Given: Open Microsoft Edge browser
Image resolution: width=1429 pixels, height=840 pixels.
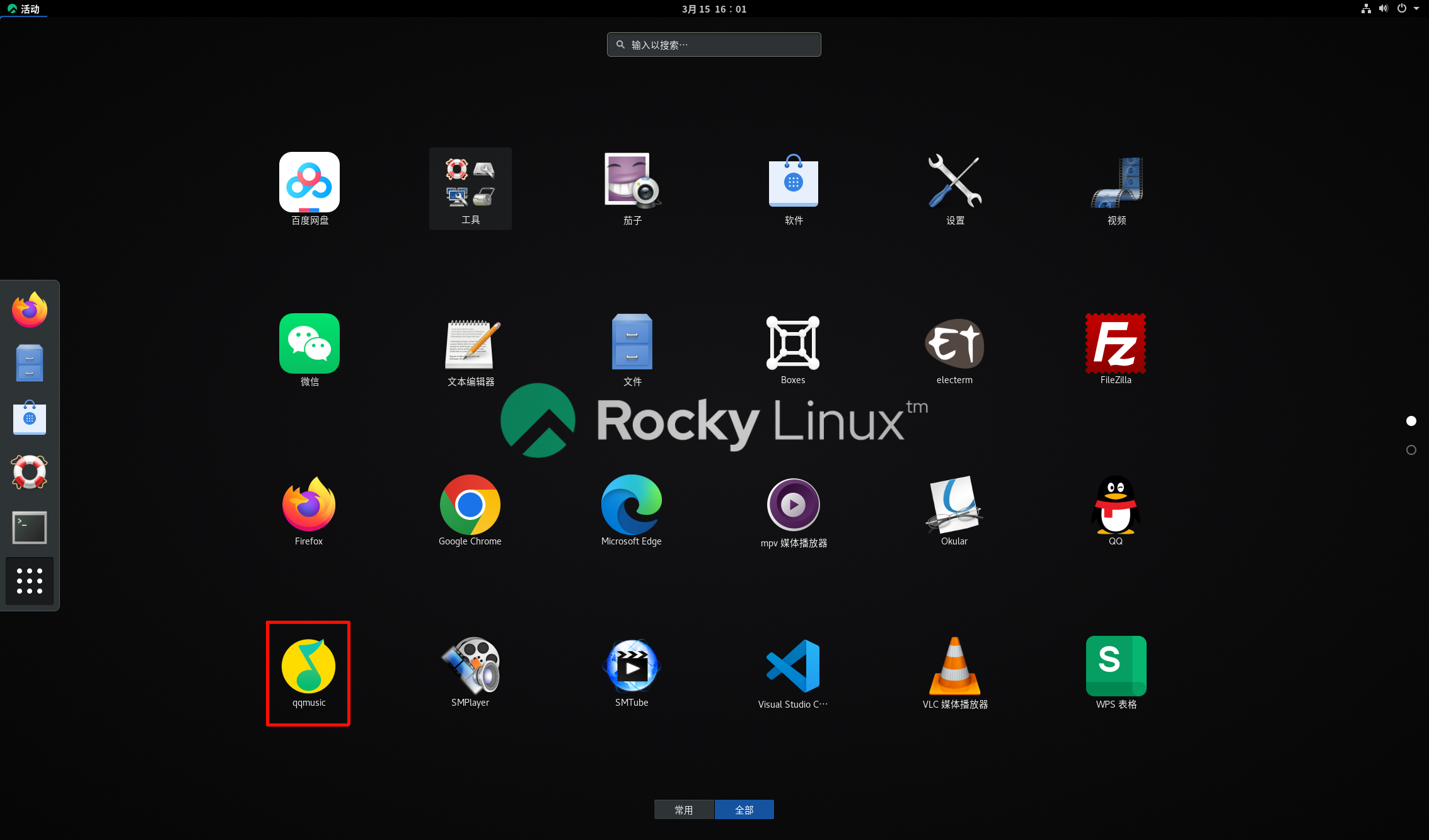Looking at the screenshot, I should (632, 505).
